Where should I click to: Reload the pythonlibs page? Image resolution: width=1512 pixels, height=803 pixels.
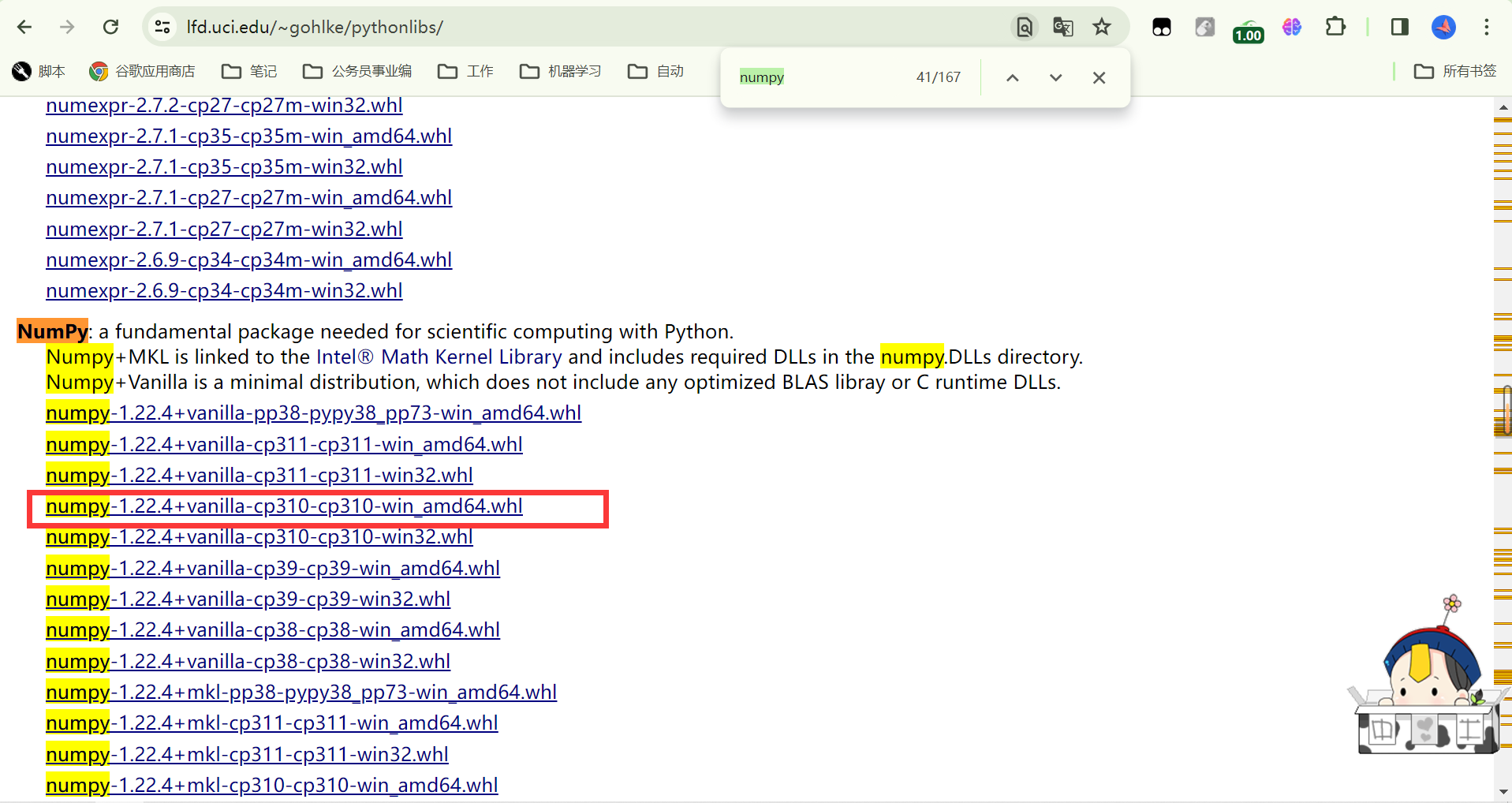(x=110, y=28)
